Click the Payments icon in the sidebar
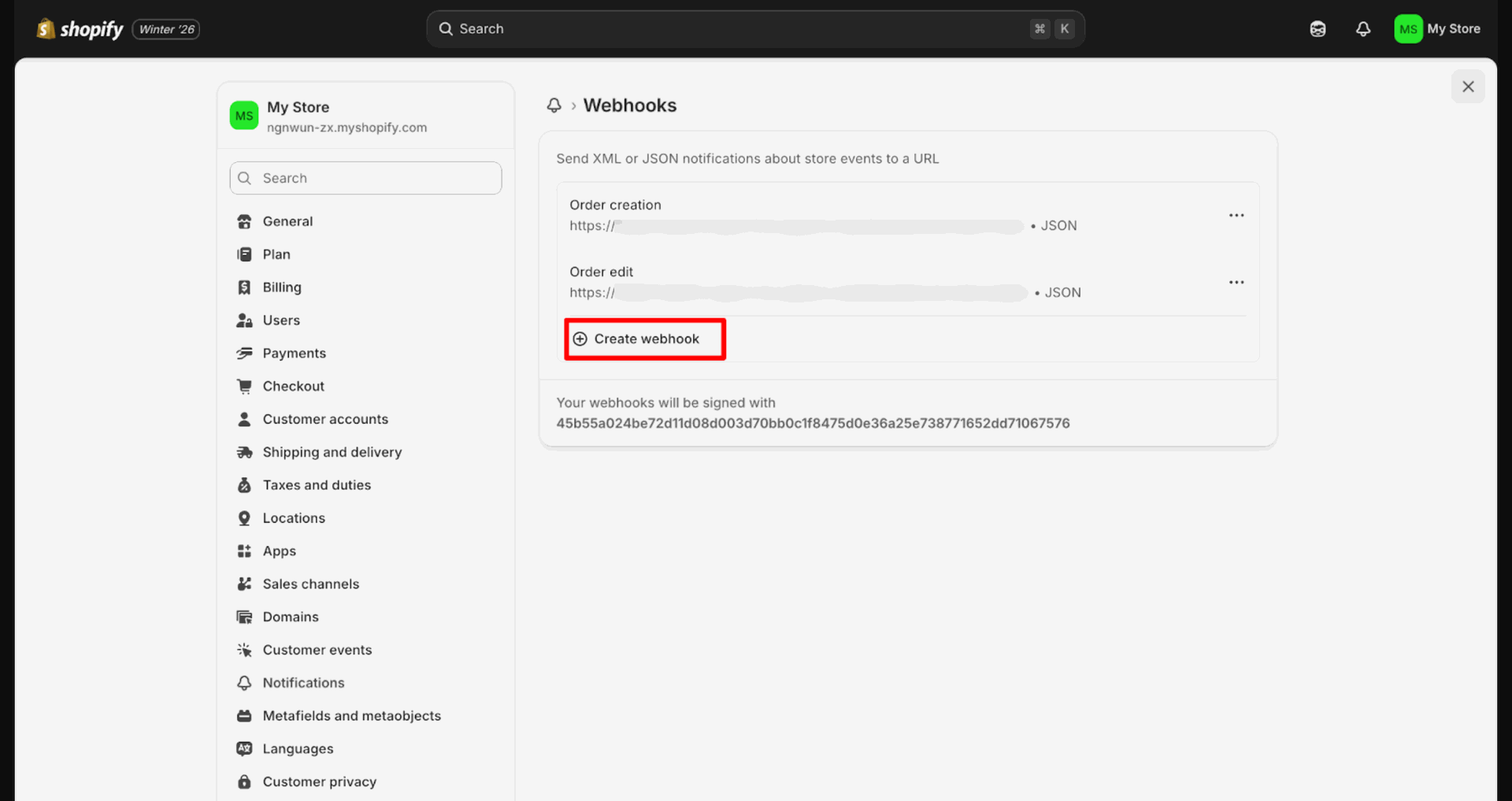 244,354
